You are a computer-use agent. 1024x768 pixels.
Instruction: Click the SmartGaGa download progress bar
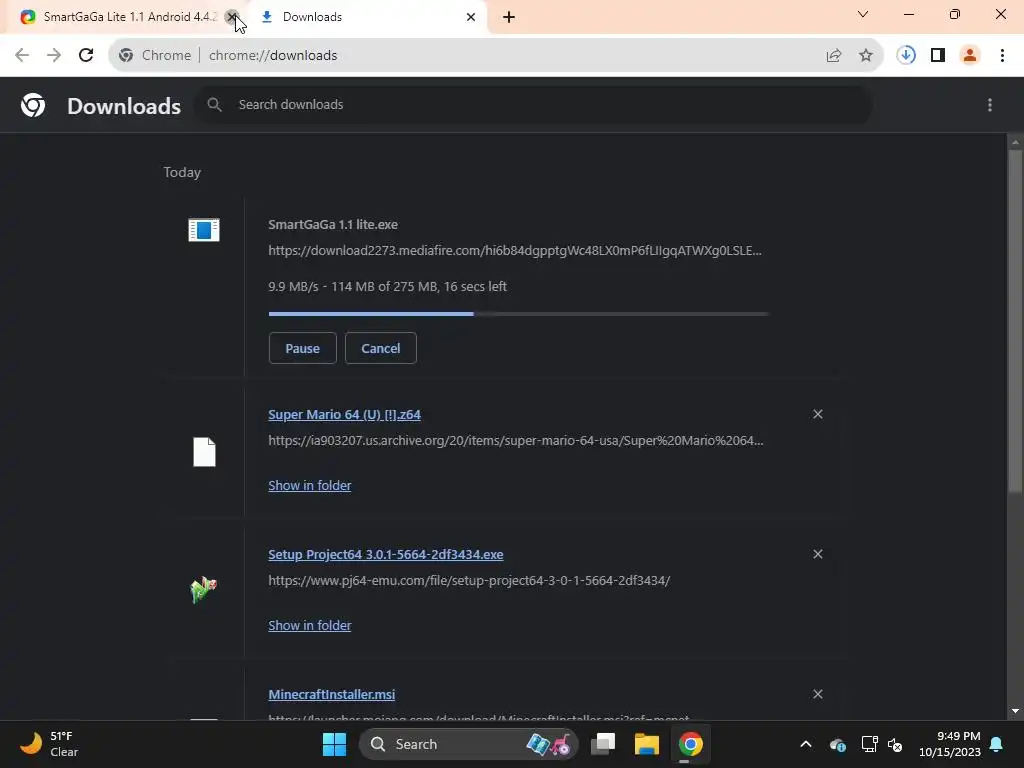pyautogui.click(x=519, y=314)
